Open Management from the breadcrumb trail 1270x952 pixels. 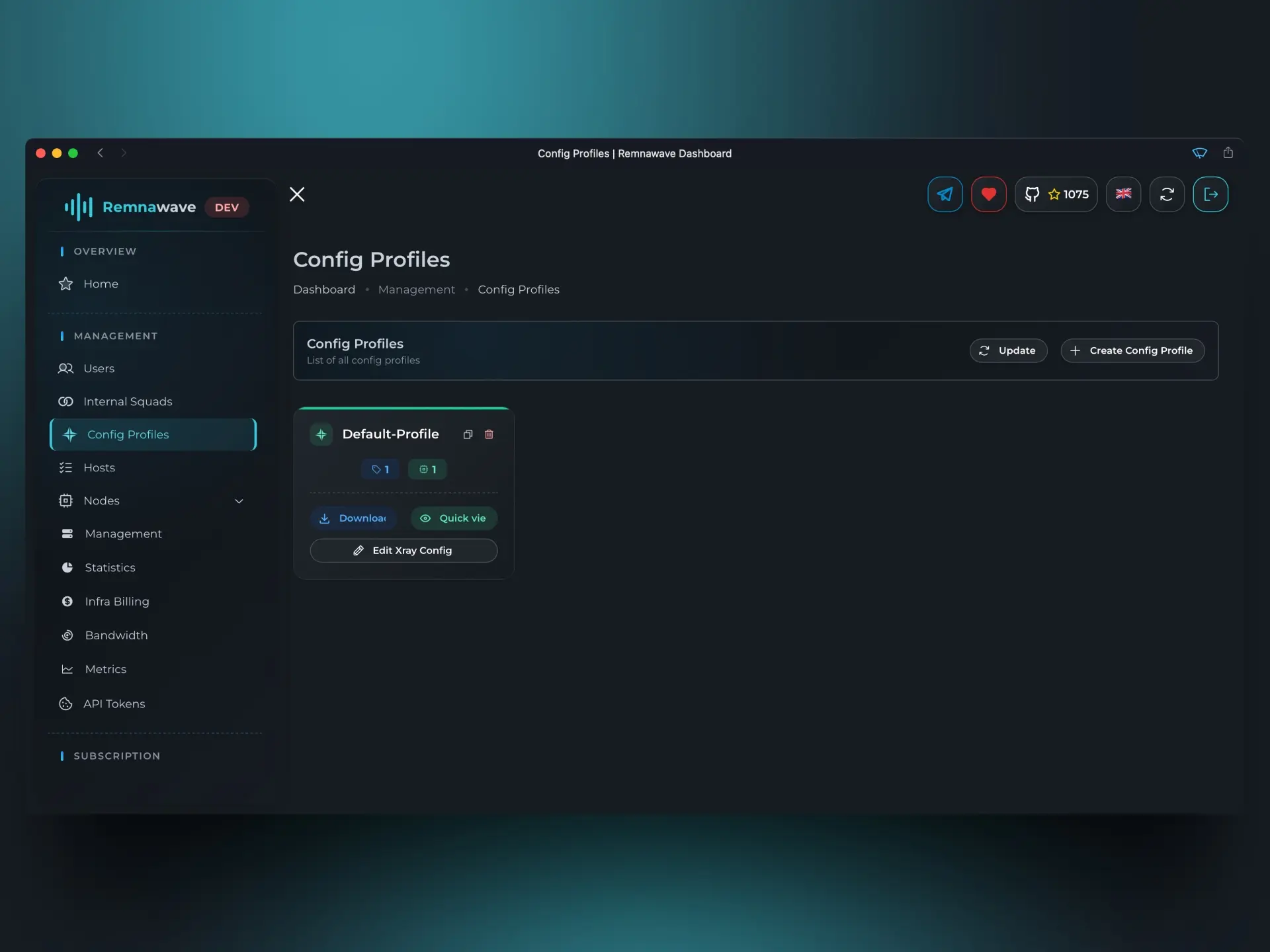click(x=416, y=290)
